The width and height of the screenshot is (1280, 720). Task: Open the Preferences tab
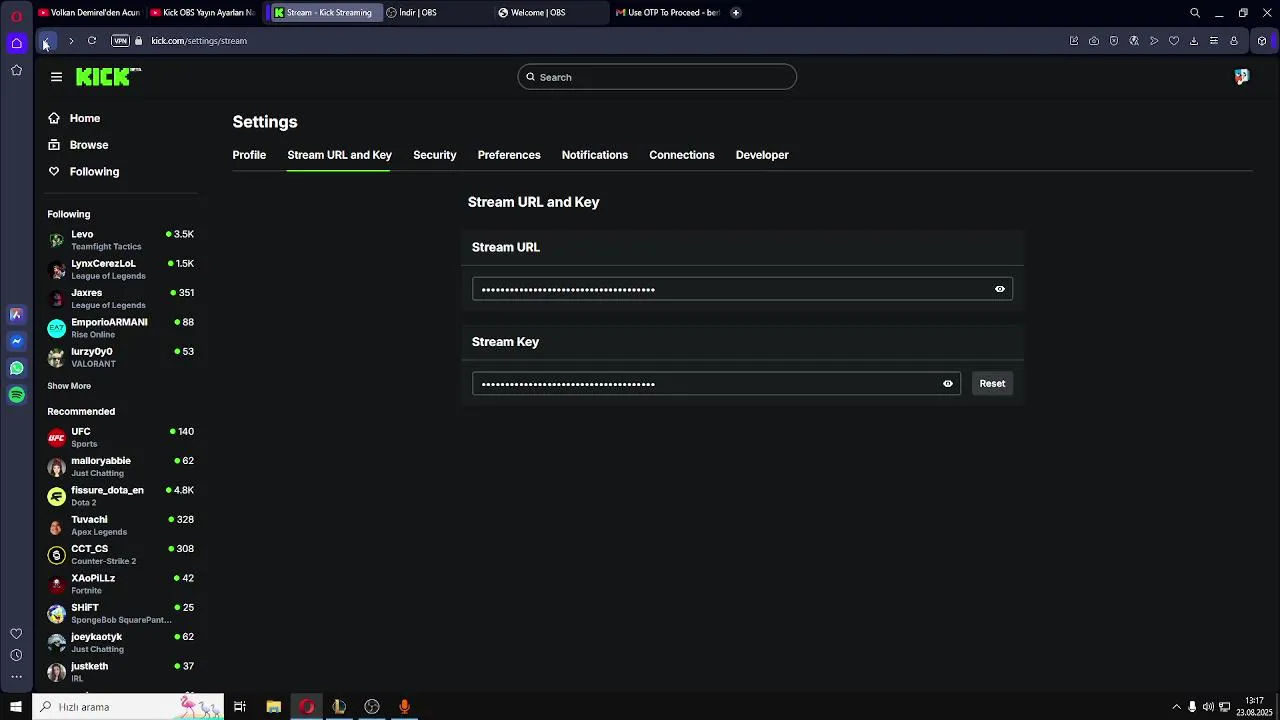coord(509,155)
